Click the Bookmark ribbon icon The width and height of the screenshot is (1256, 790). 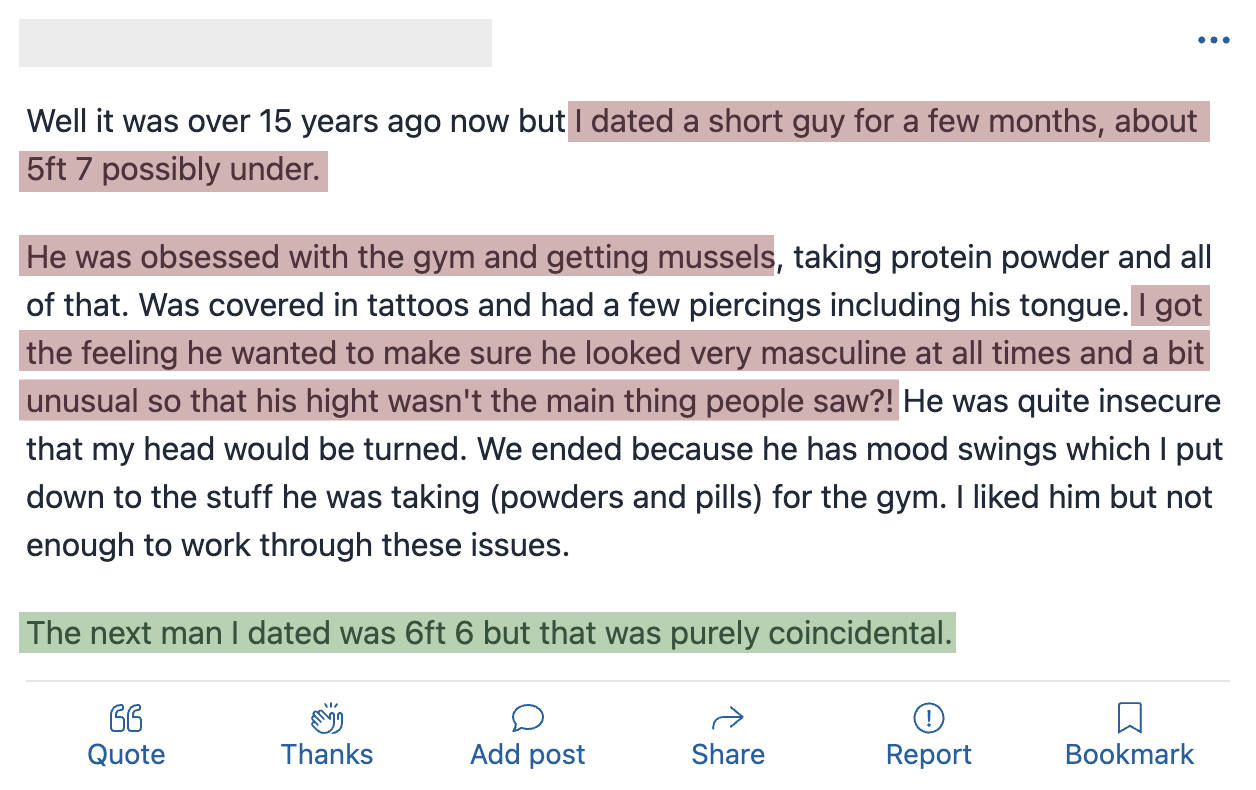(x=1130, y=718)
